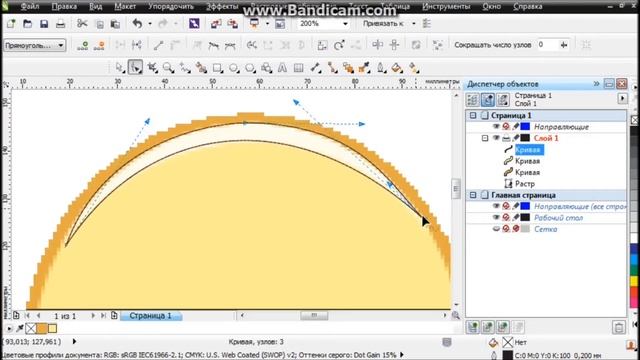Click the Cut scissors icon

pos(82,24)
